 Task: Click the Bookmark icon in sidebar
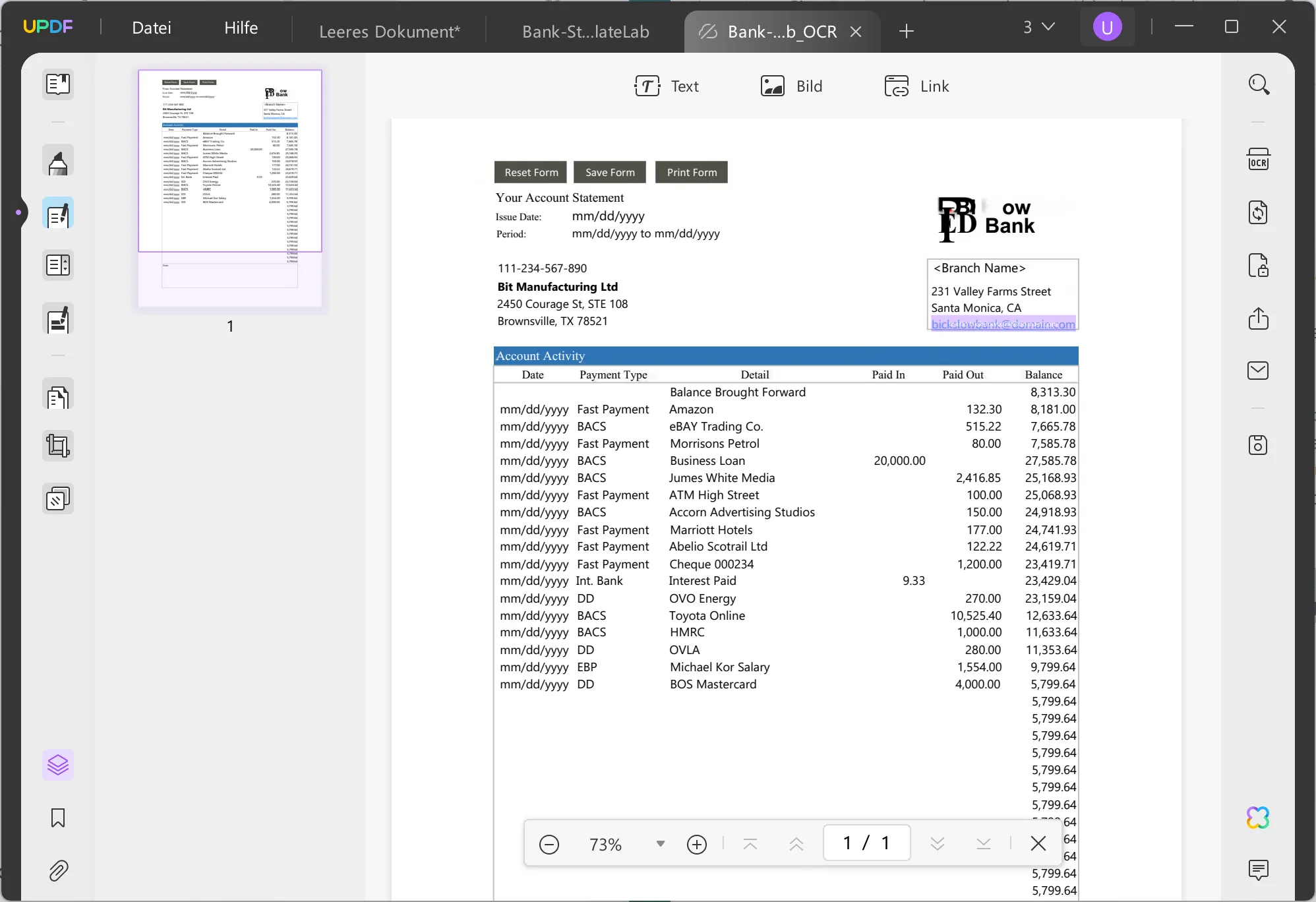(57, 818)
